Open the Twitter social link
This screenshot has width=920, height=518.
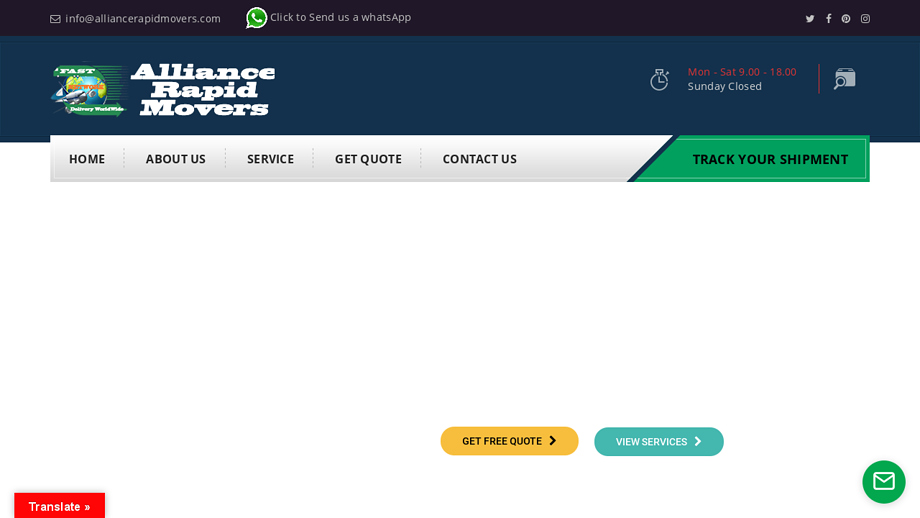point(810,19)
